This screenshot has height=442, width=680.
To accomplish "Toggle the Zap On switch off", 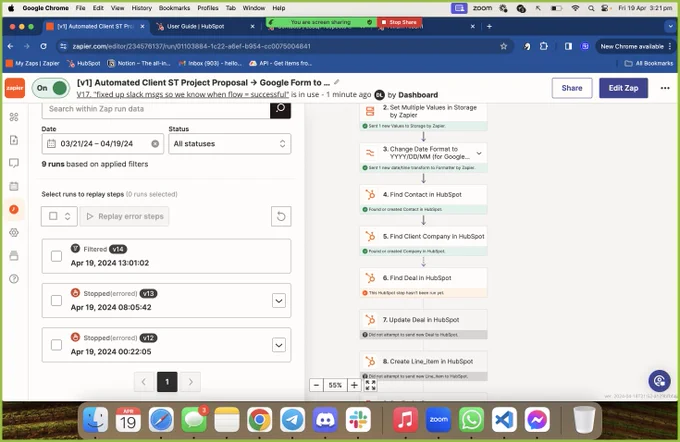I will pos(51,88).
